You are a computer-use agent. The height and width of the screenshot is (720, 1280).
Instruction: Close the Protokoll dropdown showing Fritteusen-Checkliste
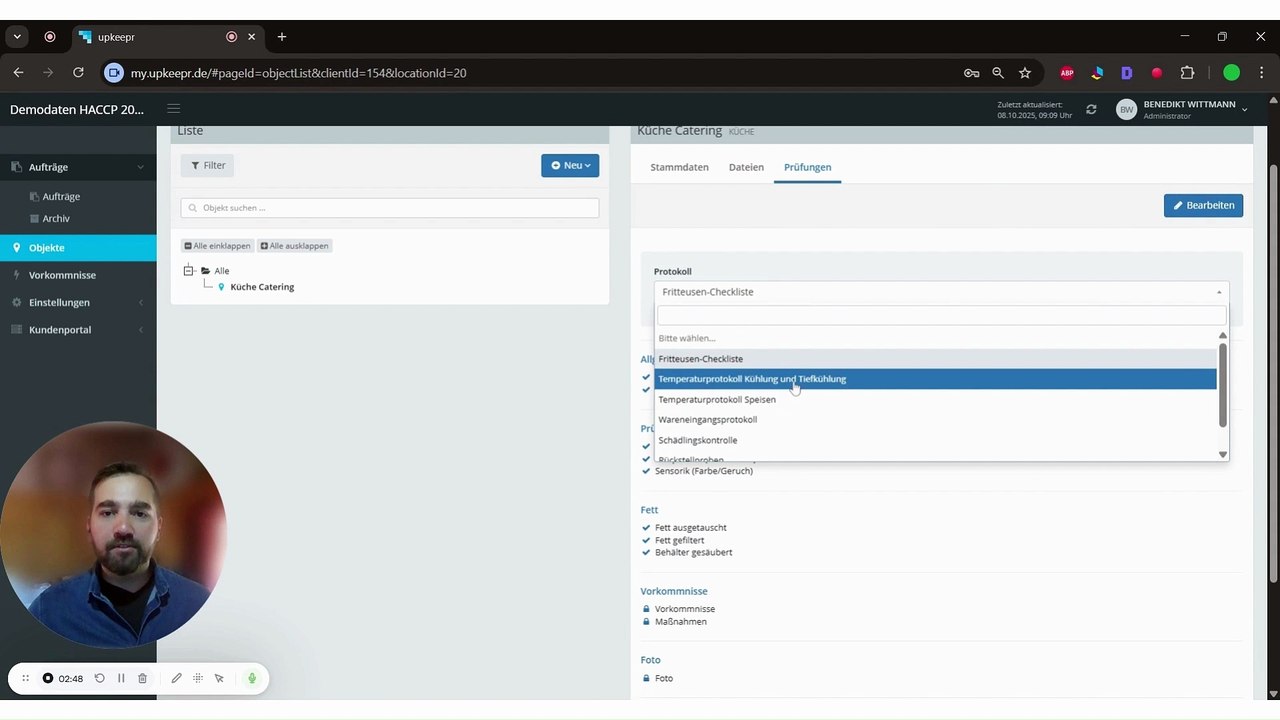[x=941, y=292]
